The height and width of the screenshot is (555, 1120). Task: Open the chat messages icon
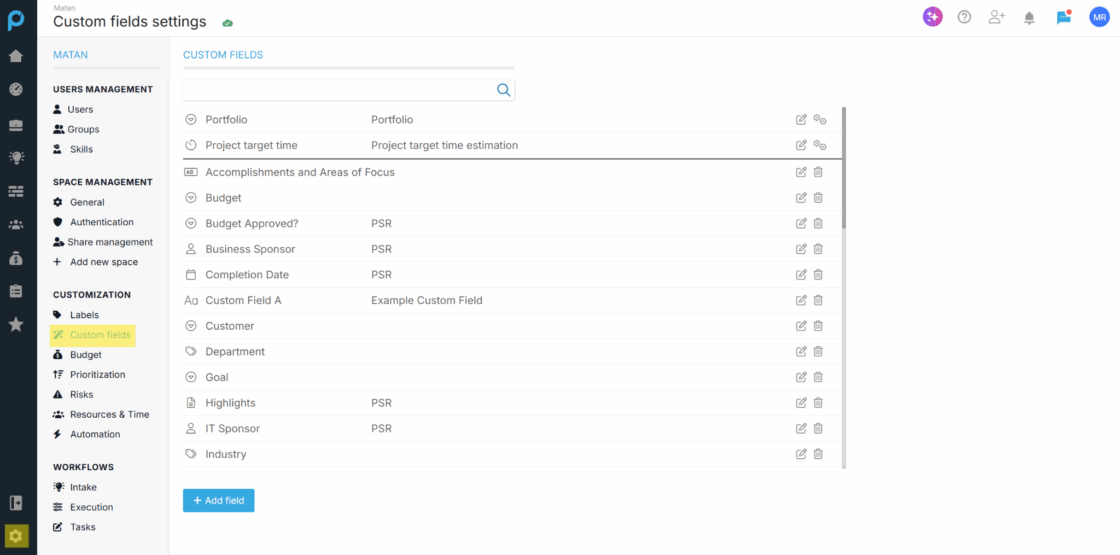[1063, 17]
